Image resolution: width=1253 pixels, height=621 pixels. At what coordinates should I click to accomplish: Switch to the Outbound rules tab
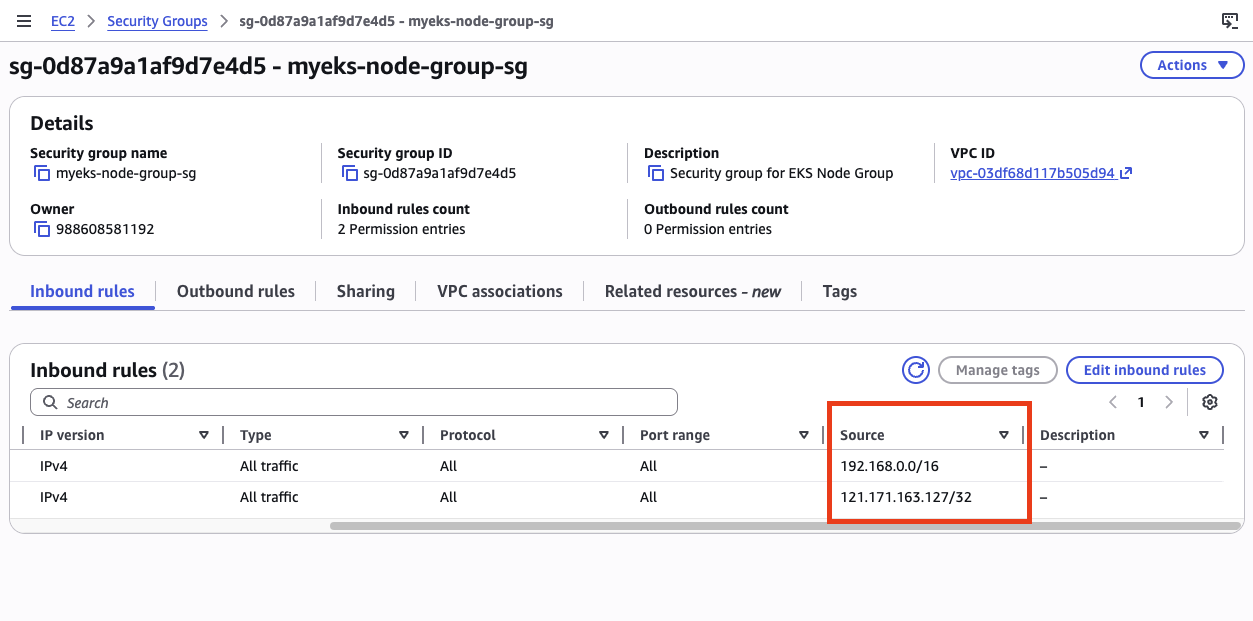point(235,291)
